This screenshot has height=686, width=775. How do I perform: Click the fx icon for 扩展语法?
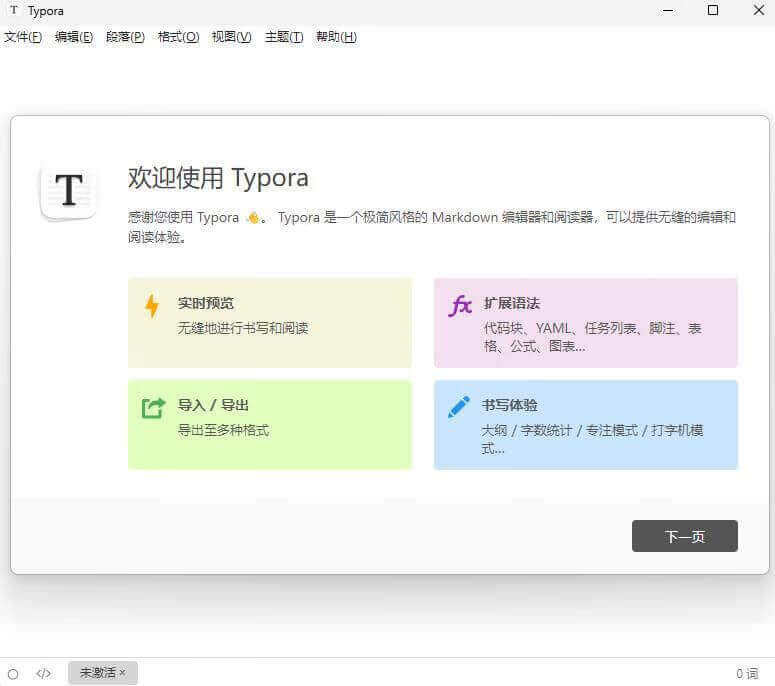tap(460, 305)
